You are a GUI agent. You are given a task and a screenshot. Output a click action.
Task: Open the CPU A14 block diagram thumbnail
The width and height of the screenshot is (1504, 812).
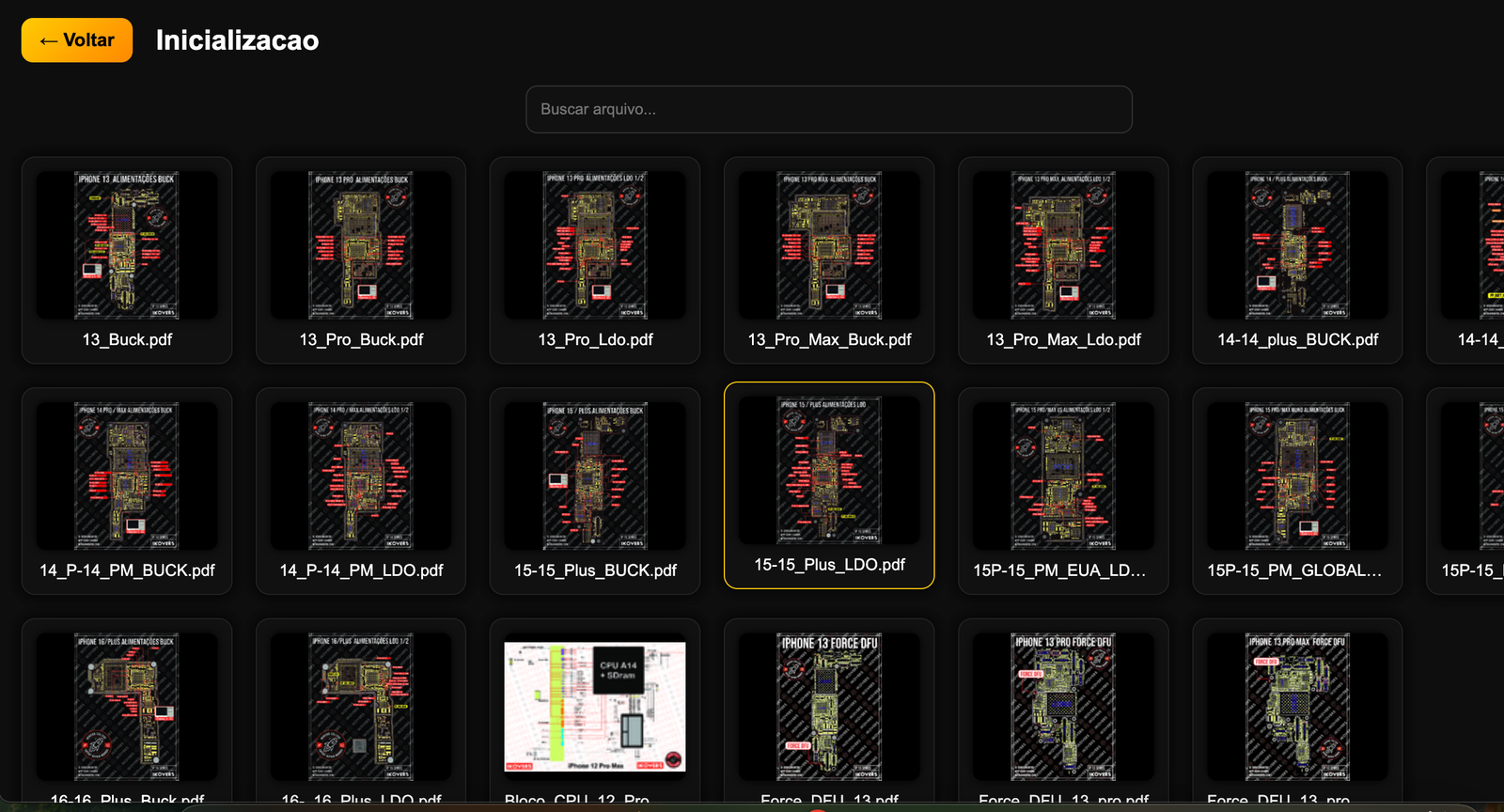(595, 707)
